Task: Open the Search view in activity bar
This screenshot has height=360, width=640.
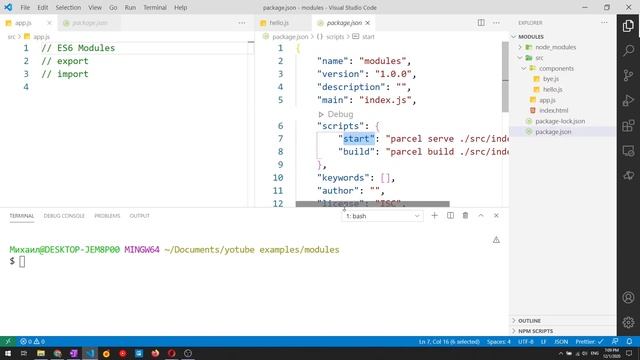Action: (x=628, y=51)
